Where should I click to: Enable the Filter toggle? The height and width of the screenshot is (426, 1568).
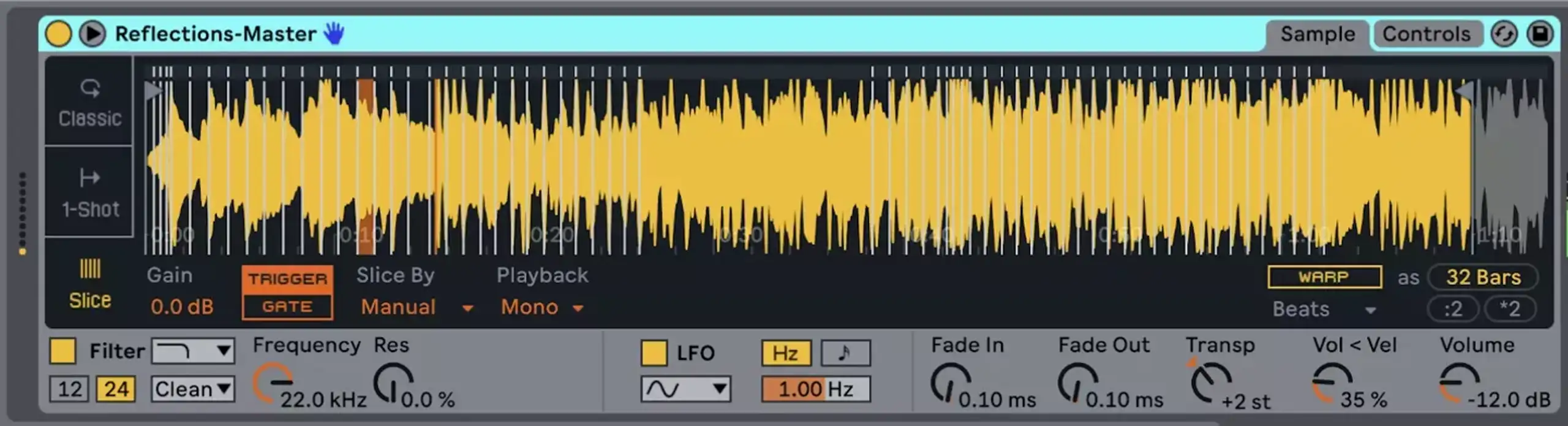62,351
